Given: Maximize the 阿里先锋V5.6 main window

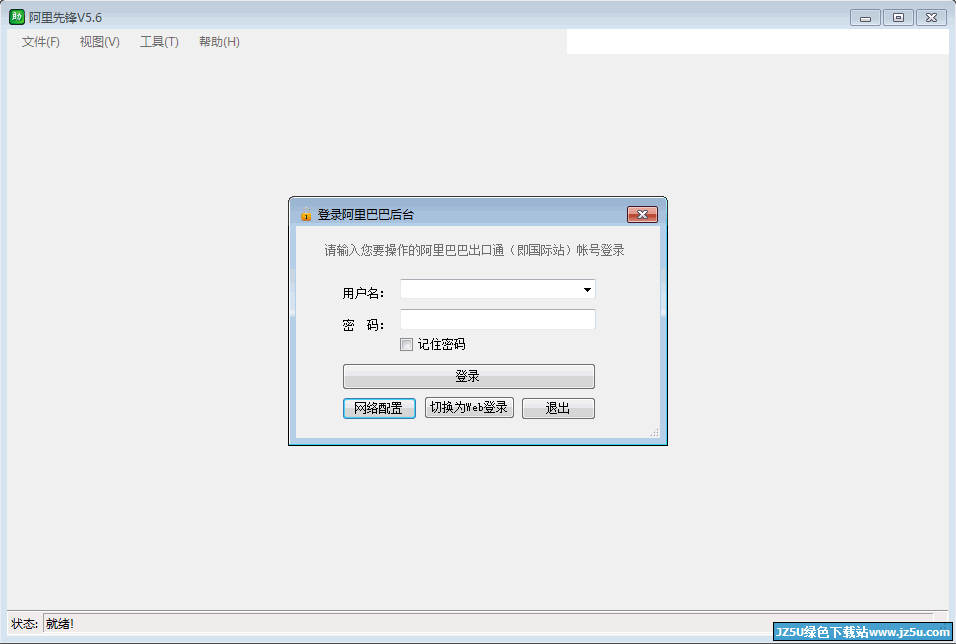Looking at the screenshot, I should [898, 18].
